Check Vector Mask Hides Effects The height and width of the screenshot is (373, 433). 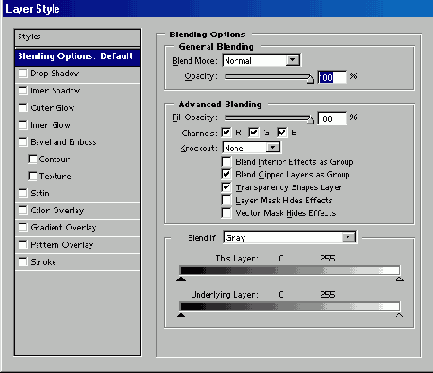[226, 213]
